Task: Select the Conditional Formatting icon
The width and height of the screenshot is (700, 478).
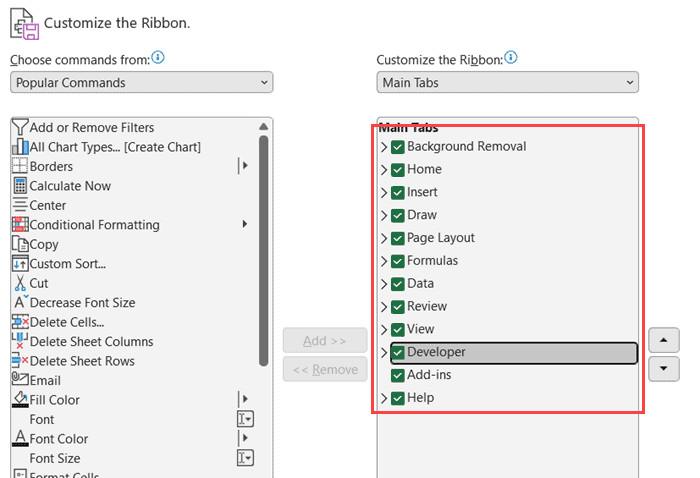Action: [x=20, y=225]
